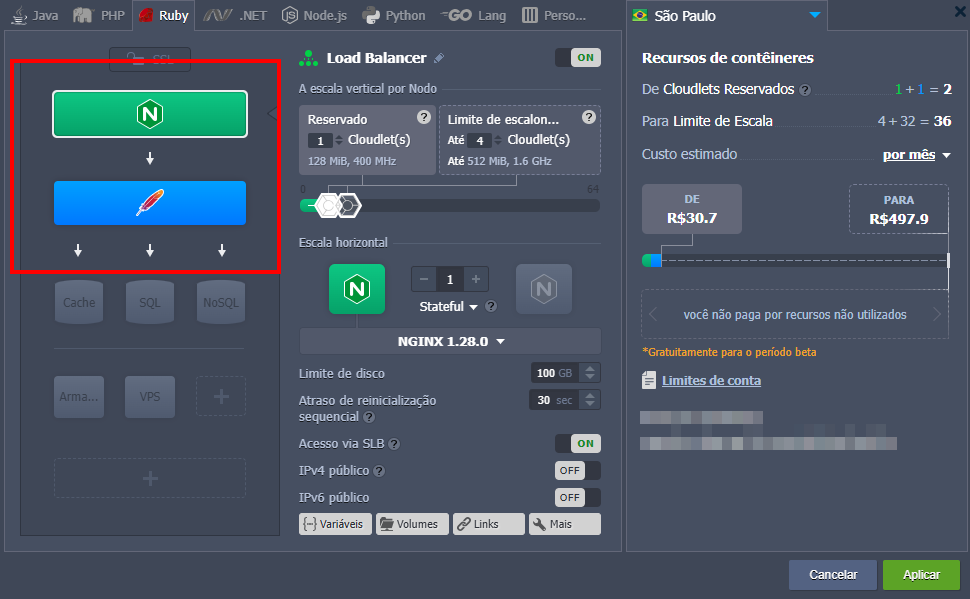This screenshot has height=599, width=970.
Task: Click the Load Balancer cluster icon
Action: pyautogui.click(x=308, y=58)
